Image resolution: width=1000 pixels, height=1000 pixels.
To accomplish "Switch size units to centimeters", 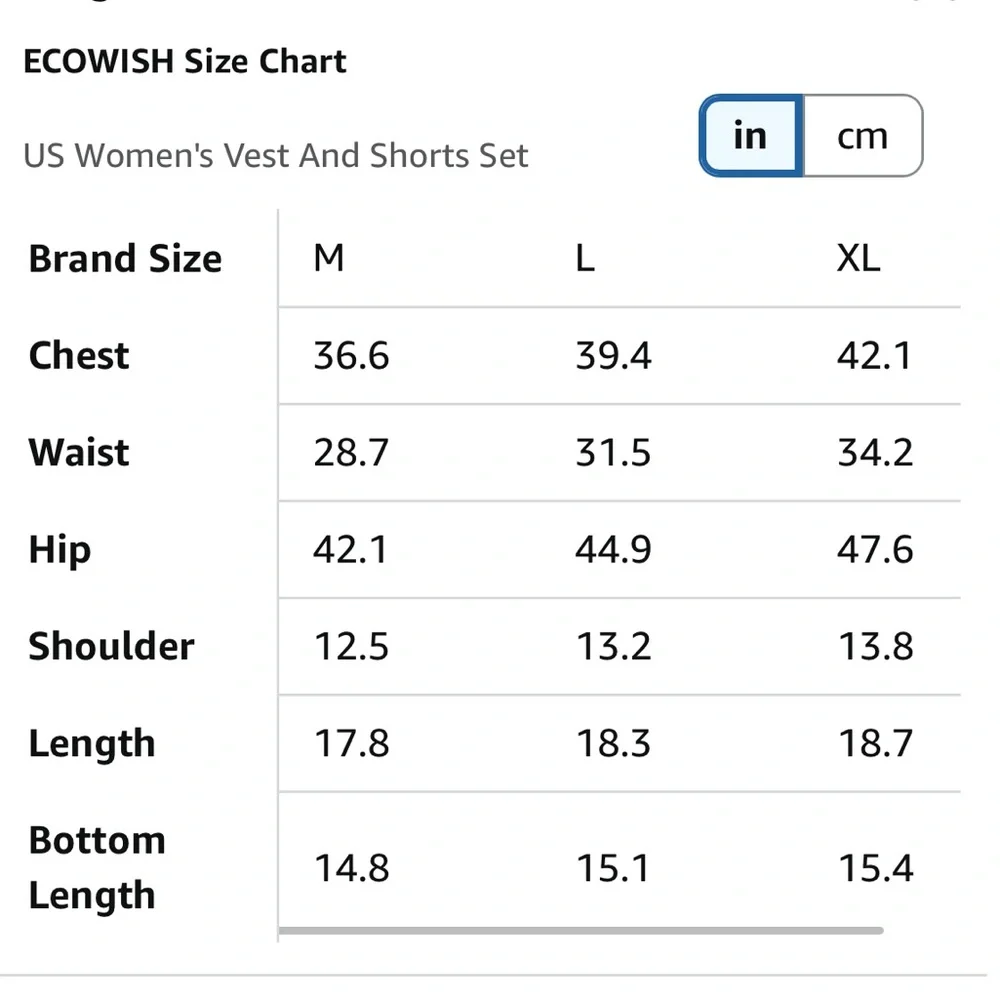I will coord(862,136).
